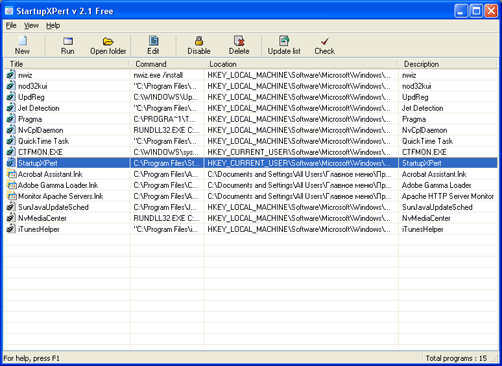Click the icon beside QuickTime Task
This screenshot has width=502, height=366.
coord(11,141)
